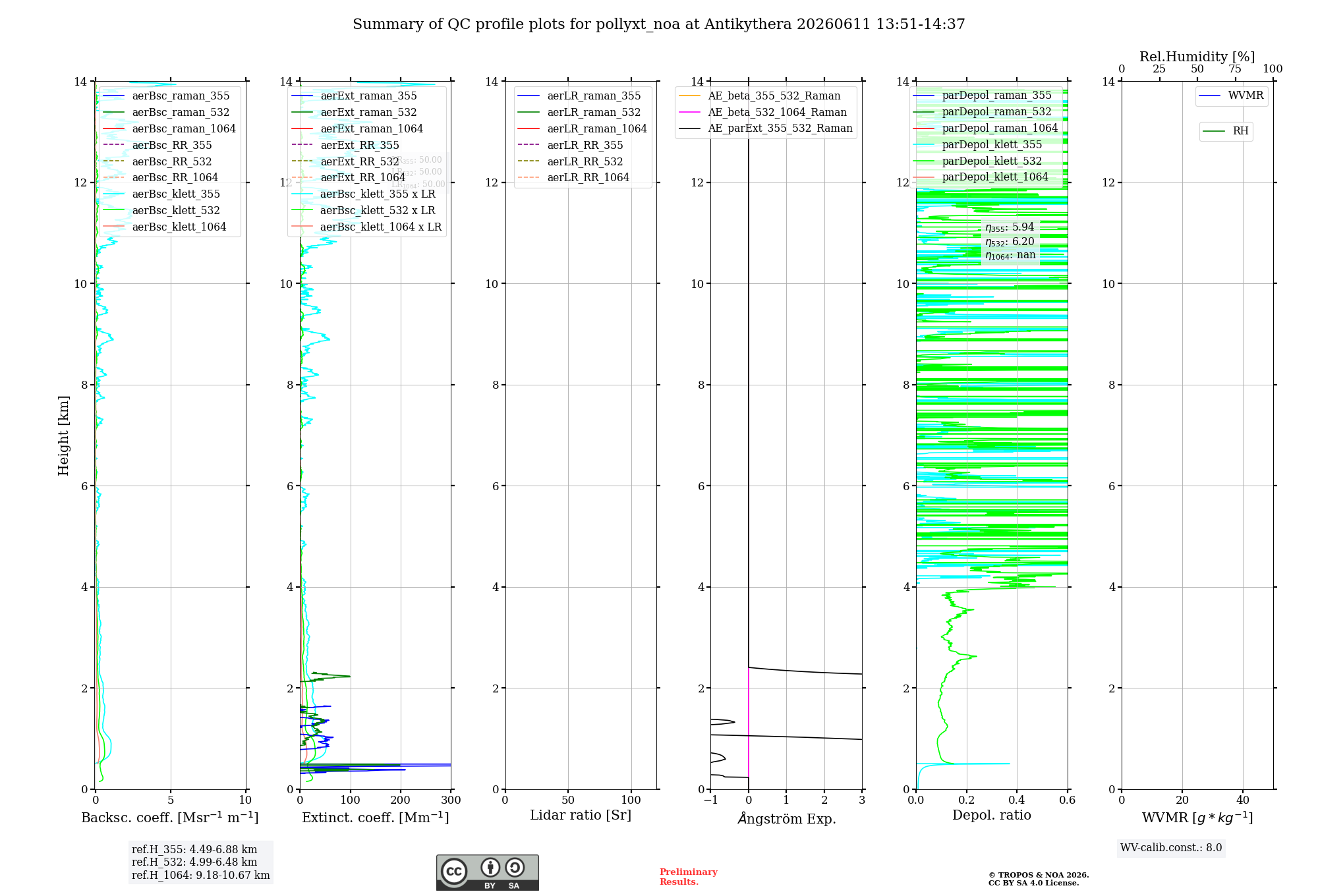1318x896 pixels.
Task: Click the RH legend entry
Action: click(1226, 132)
